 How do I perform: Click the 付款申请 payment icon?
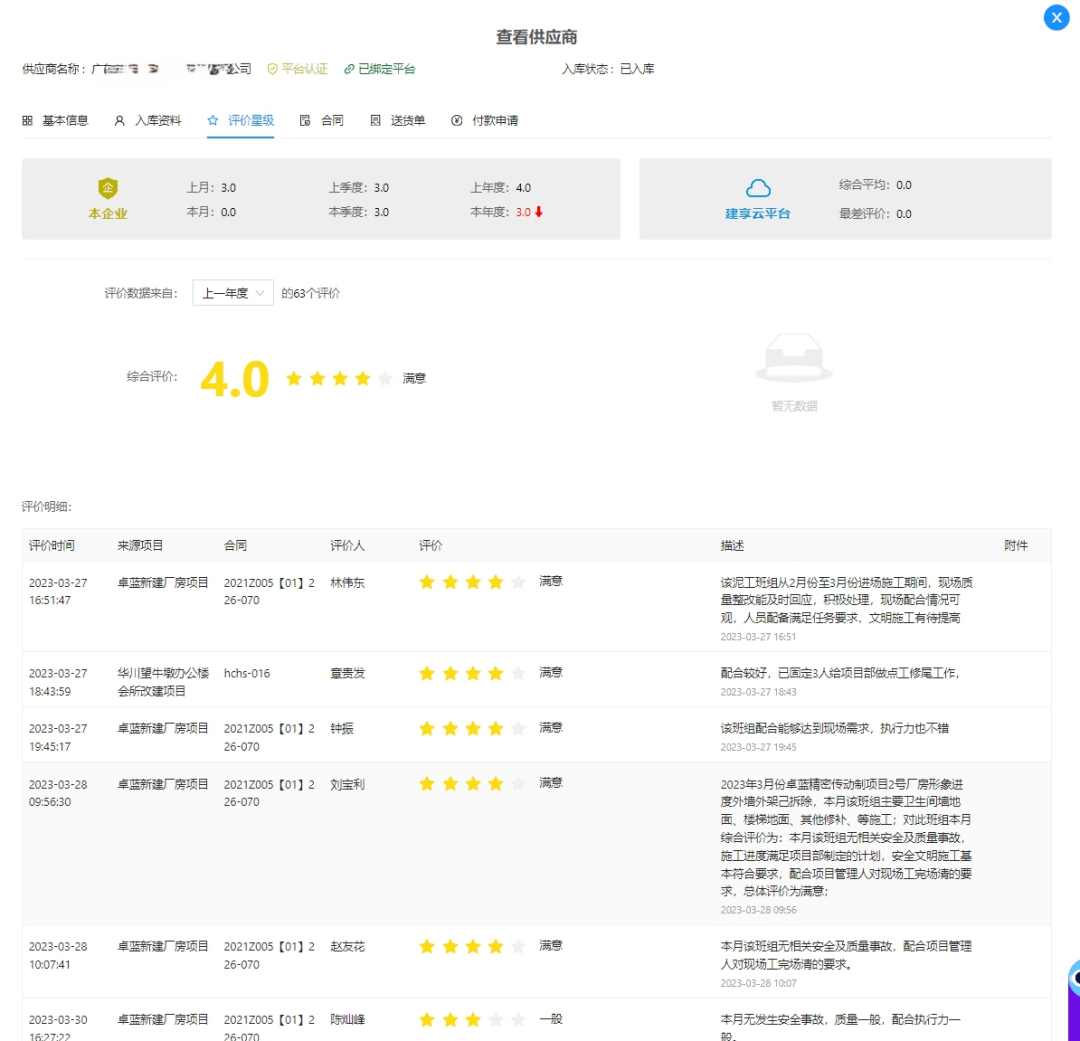pos(458,119)
